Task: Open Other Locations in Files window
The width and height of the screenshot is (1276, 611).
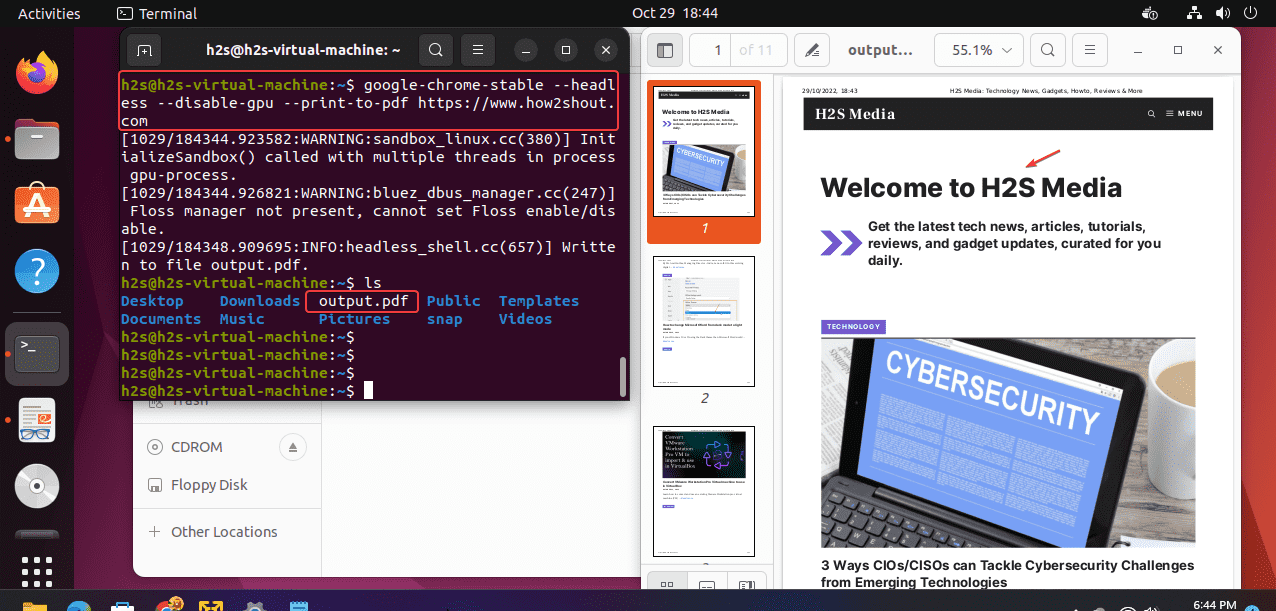Action: pyautogui.click(x=213, y=532)
